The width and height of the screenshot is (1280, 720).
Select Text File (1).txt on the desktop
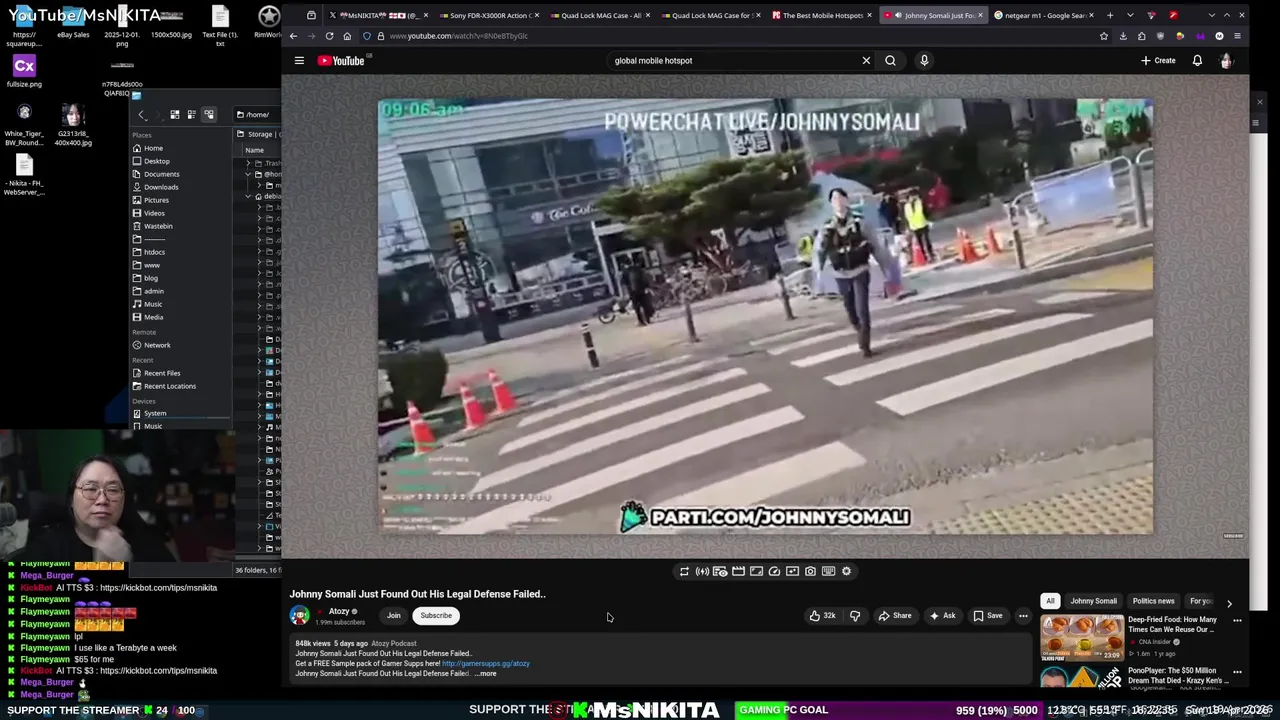(x=220, y=25)
